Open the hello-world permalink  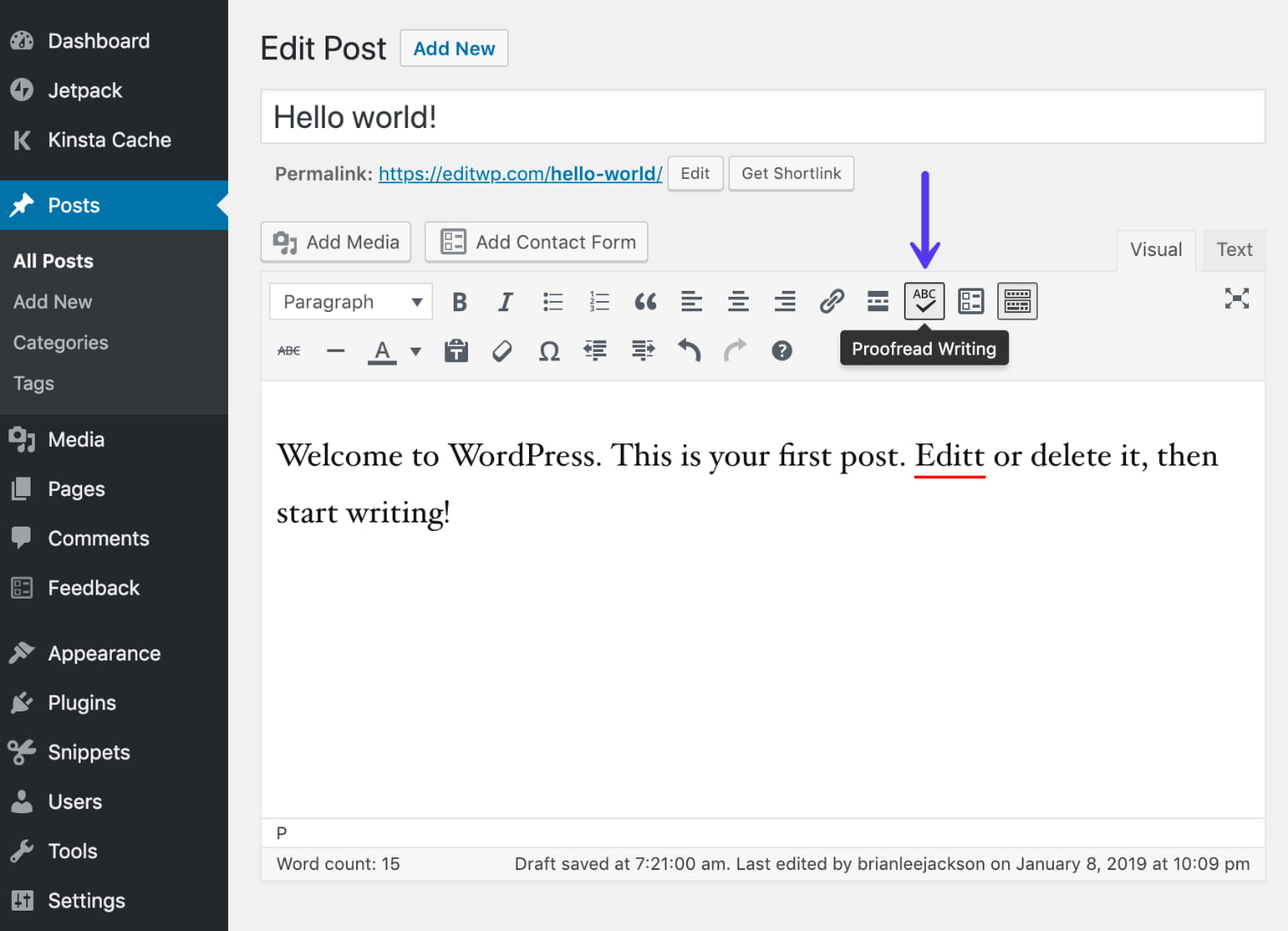click(x=520, y=173)
